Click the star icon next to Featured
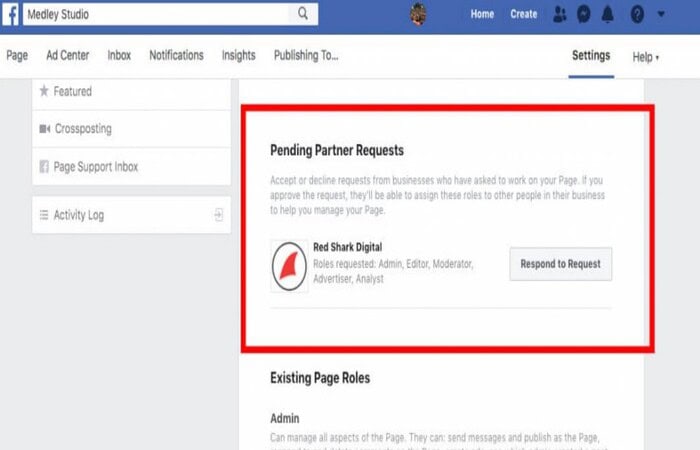Image resolution: width=700 pixels, height=450 pixels. [x=44, y=91]
